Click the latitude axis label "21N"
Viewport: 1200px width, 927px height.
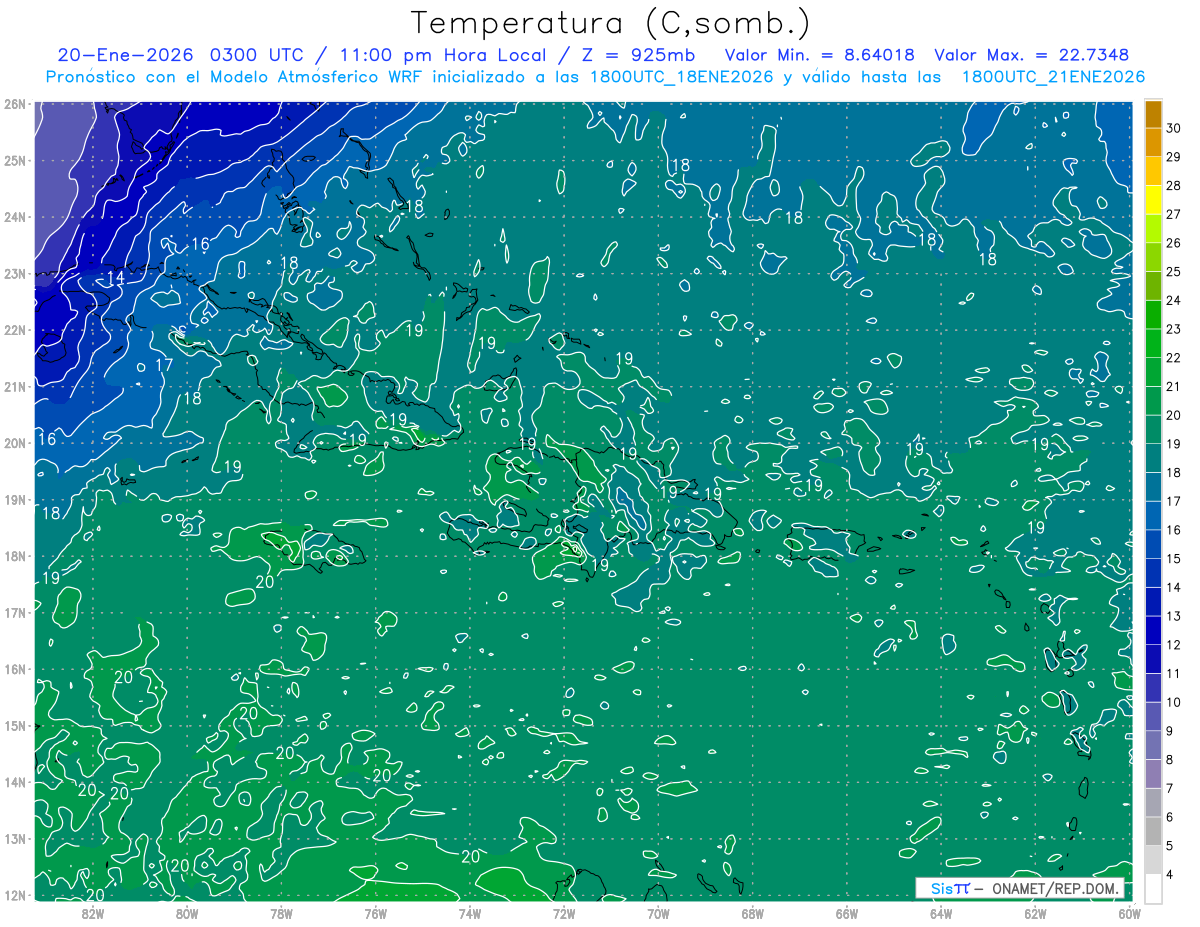tap(14, 387)
